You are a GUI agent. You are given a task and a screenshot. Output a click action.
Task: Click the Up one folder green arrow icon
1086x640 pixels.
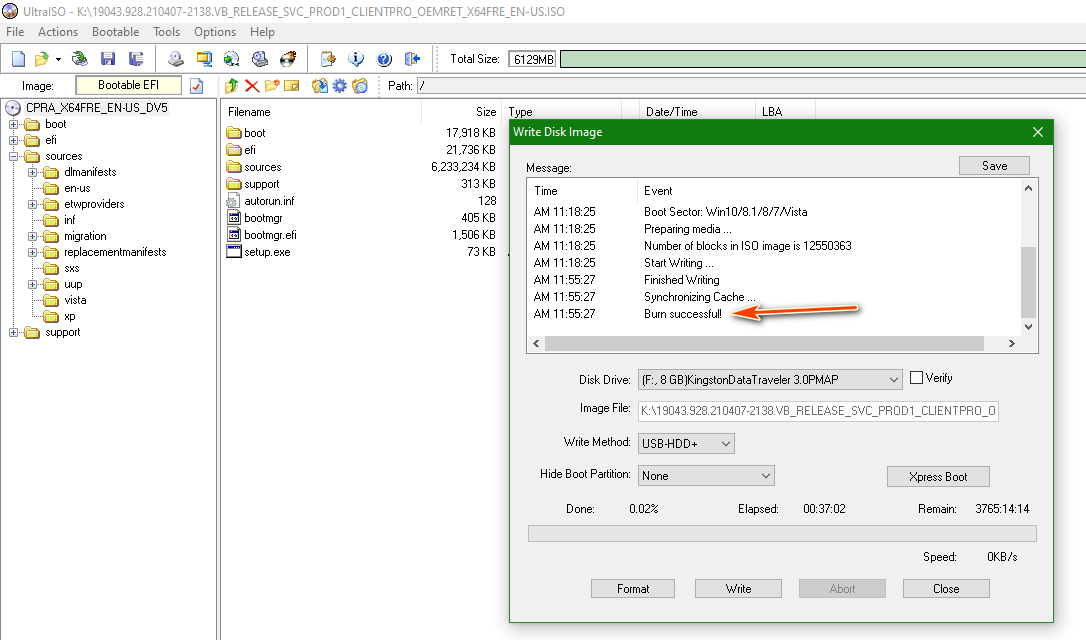[232, 86]
